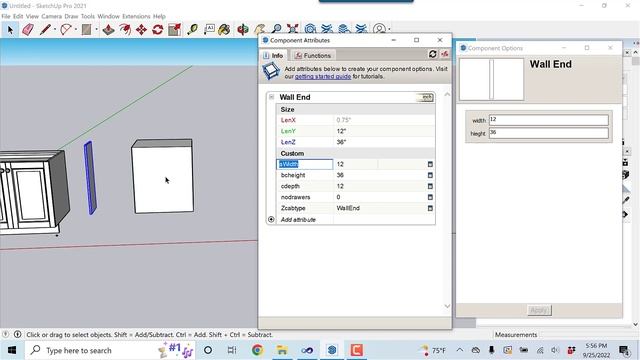Open details icon for bcheight row
The width and height of the screenshot is (640, 360).
(430, 175)
